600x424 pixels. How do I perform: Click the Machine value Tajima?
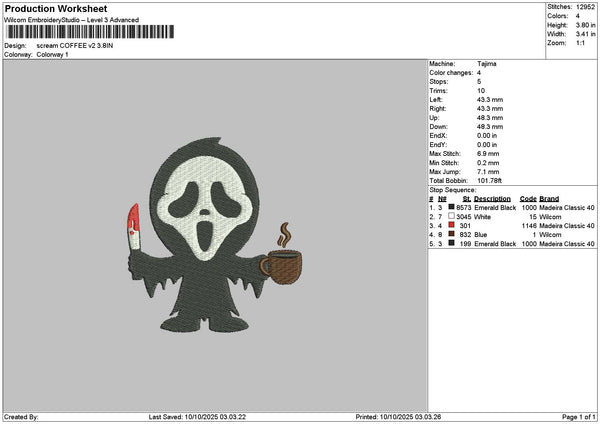pos(487,64)
